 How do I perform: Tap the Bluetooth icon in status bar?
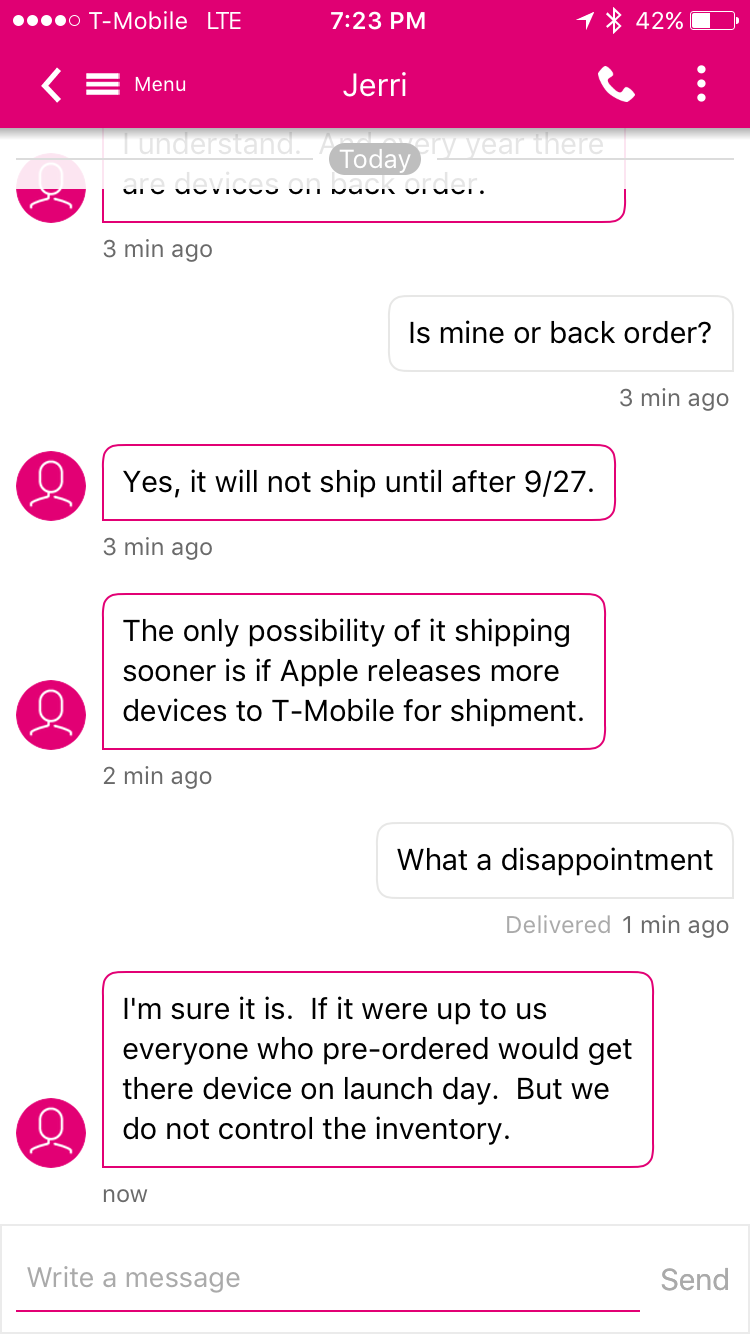(614, 21)
